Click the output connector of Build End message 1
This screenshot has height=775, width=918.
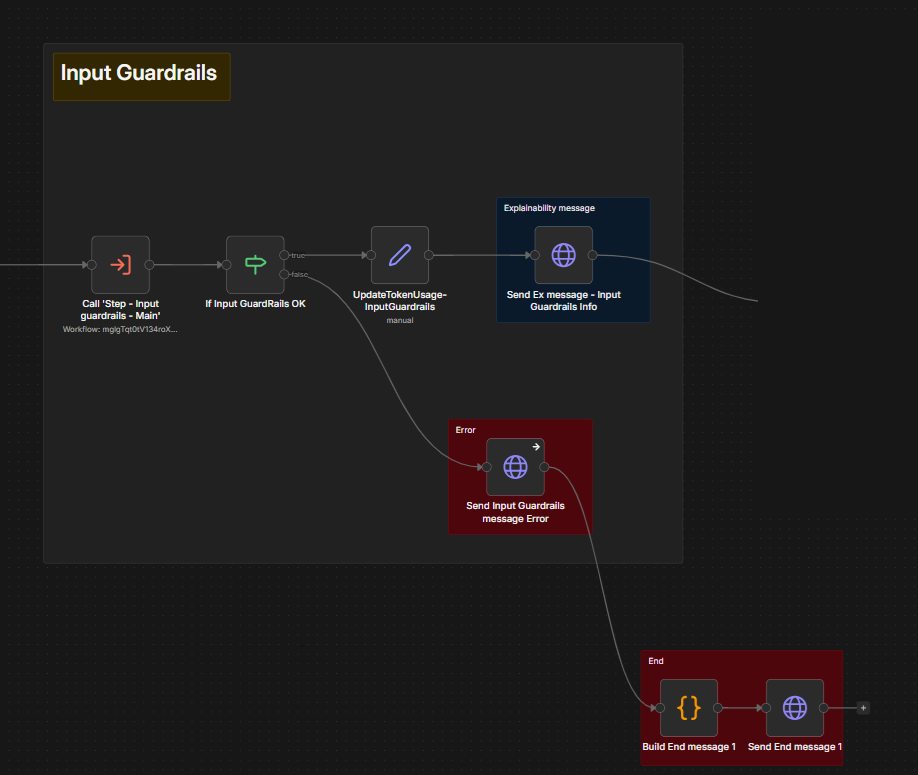pyautogui.click(x=718, y=708)
